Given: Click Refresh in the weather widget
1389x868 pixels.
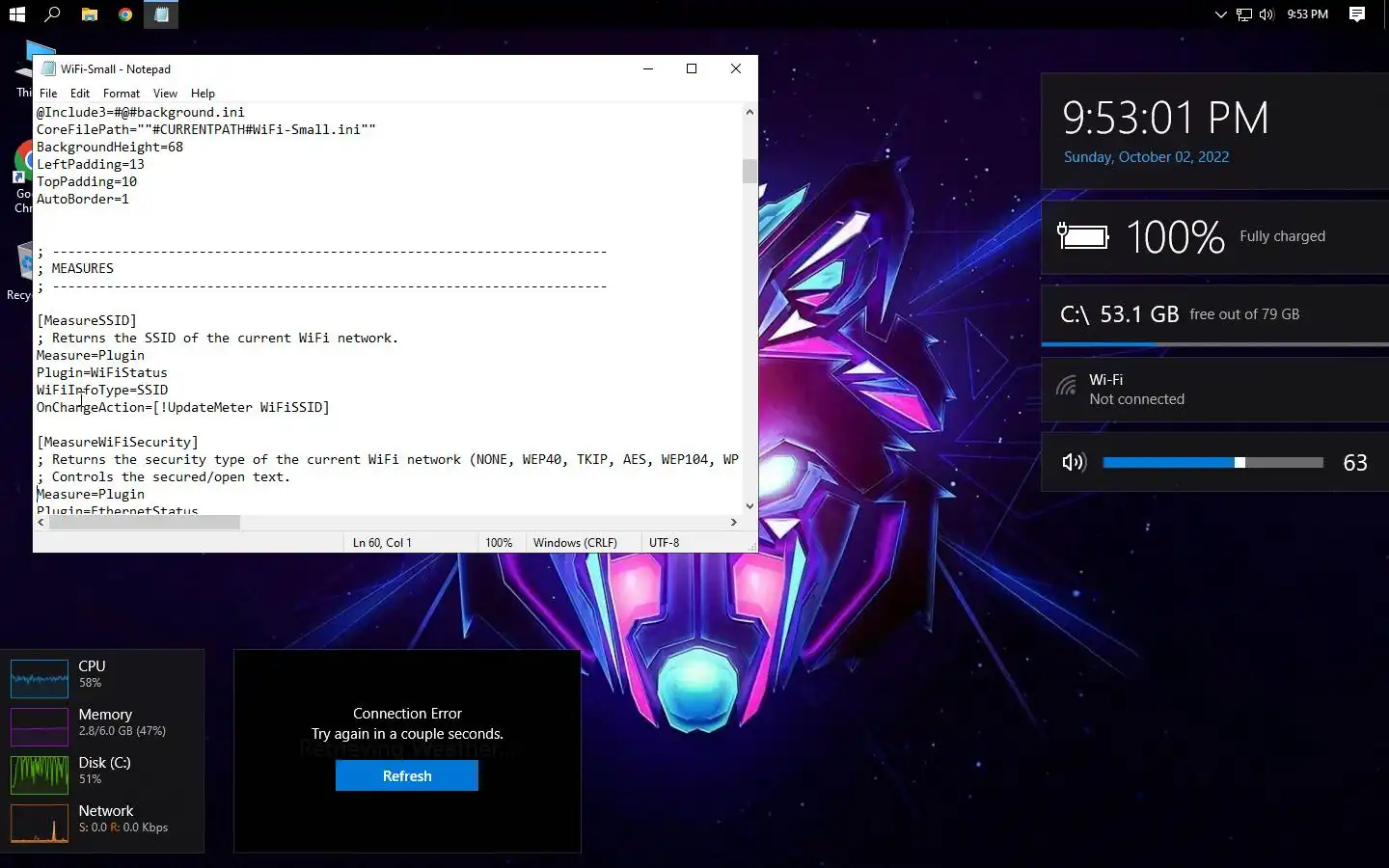Looking at the screenshot, I should coord(407,775).
